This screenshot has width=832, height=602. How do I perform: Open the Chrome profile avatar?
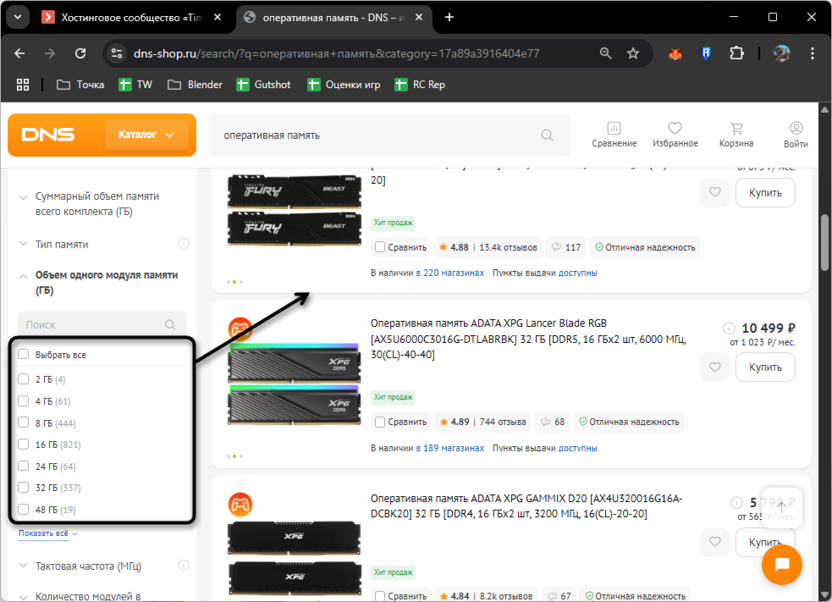tap(782, 54)
